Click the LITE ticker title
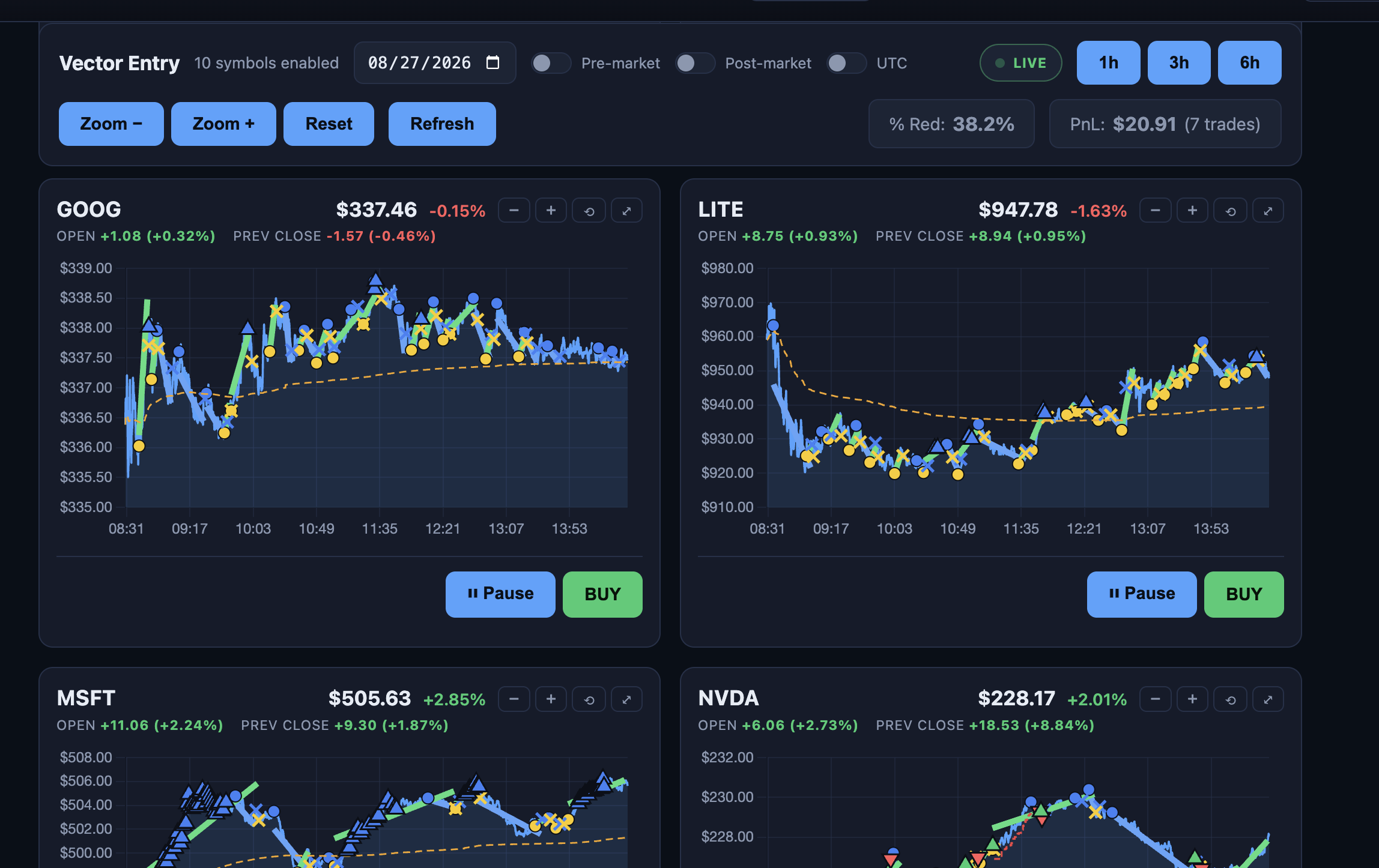Screen dimensions: 1379x868 point(721,209)
